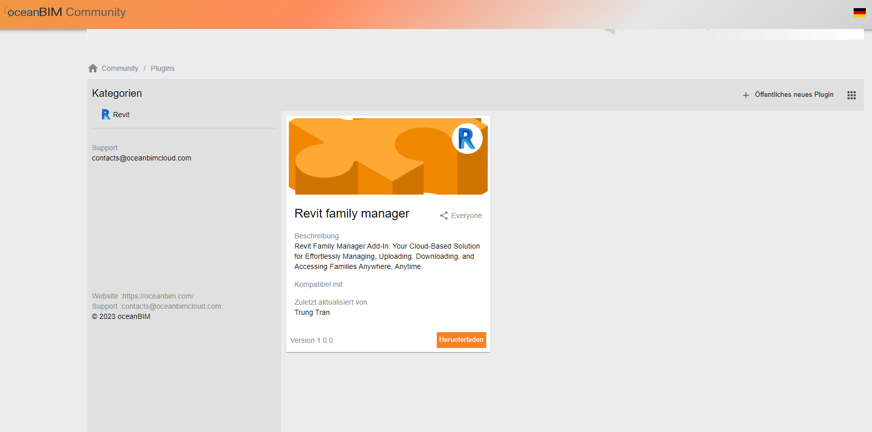
Task: Click the Kategorien heading
Action: pyautogui.click(x=117, y=93)
